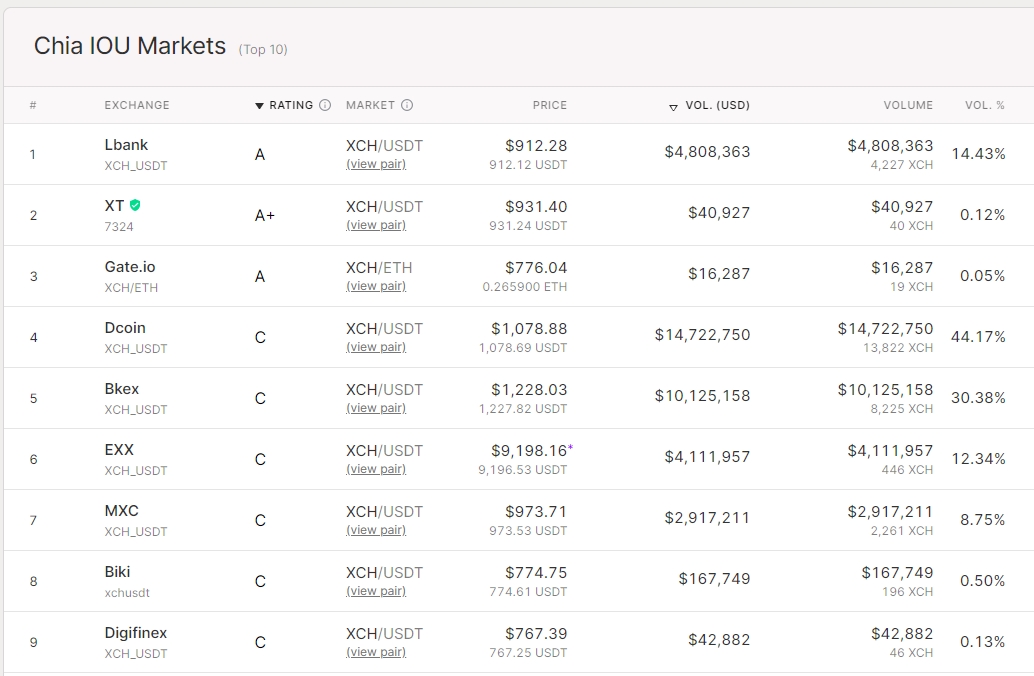Open the Lbank exchange page
The image size is (1034, 676).
(126, 144)
